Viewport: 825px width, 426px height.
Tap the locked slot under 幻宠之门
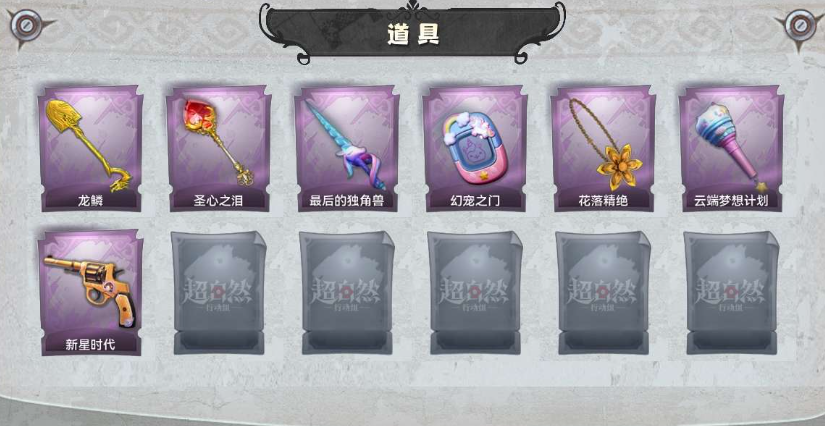(475, 292)
